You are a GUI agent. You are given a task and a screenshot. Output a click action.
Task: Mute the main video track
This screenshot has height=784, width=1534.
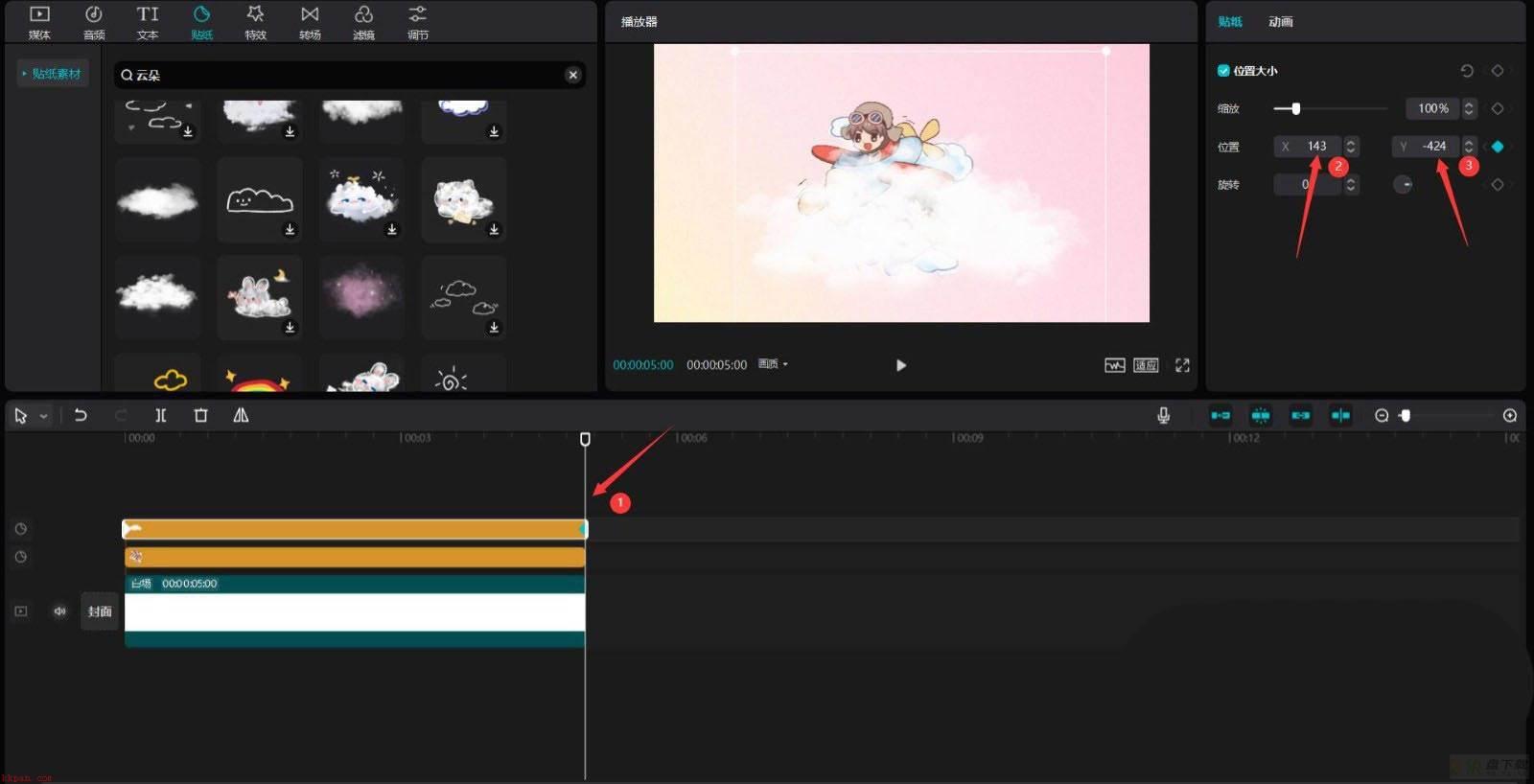pos(59,611)
